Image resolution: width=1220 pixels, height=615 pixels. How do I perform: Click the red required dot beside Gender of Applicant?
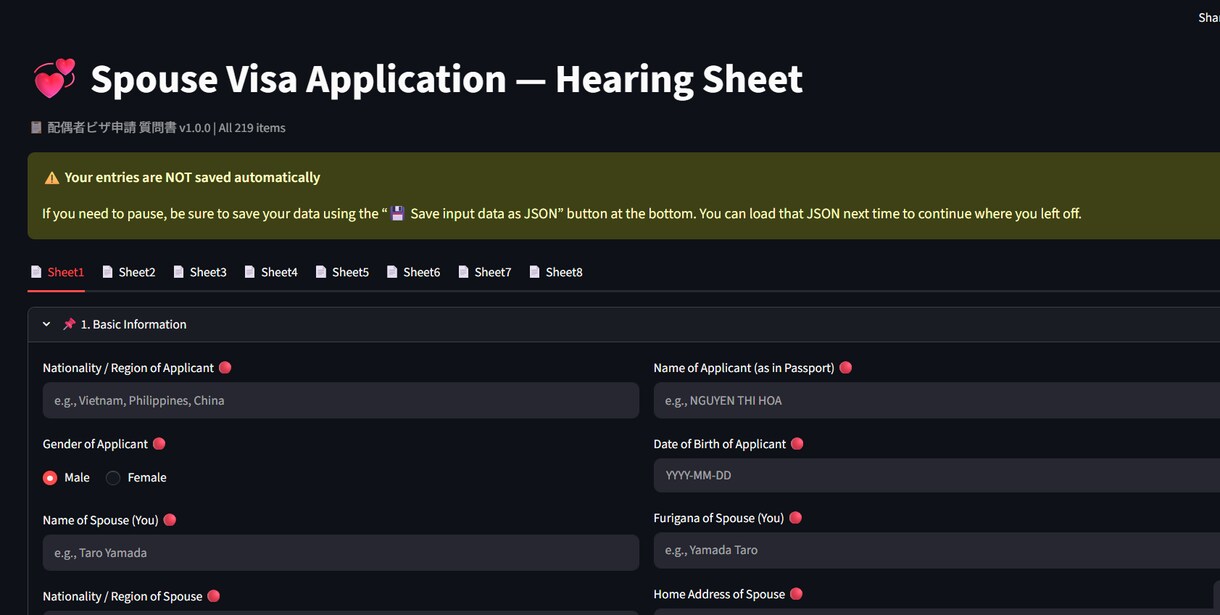(x=159, y=443)
